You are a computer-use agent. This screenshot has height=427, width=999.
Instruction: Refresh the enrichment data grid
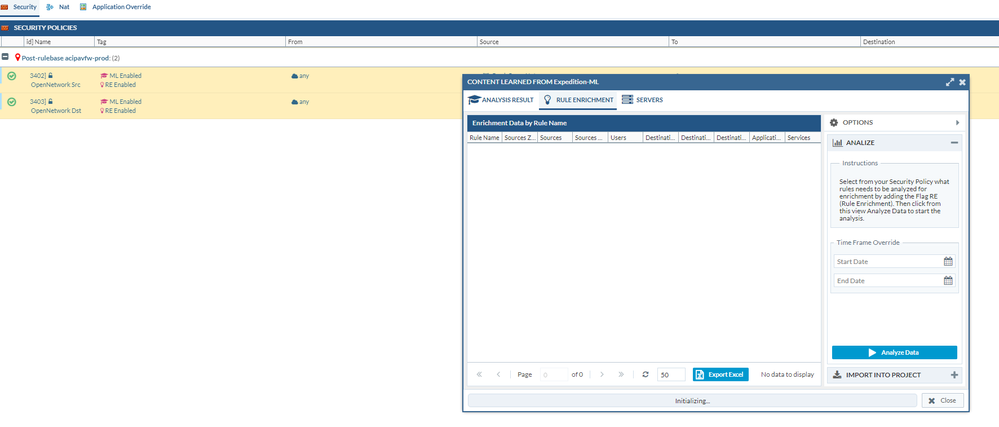click(x=645, y=375)
